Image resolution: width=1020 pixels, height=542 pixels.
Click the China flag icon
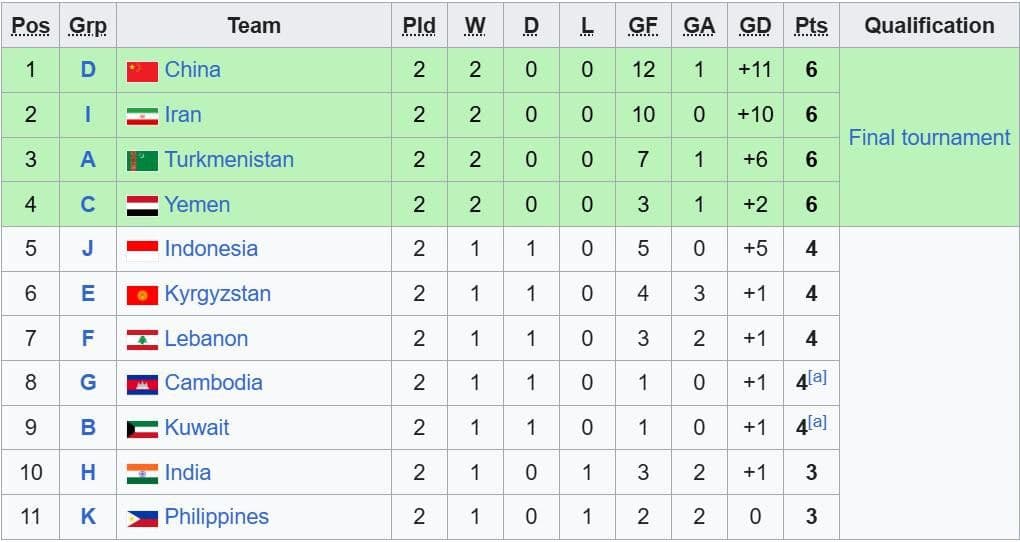(142, 71)
